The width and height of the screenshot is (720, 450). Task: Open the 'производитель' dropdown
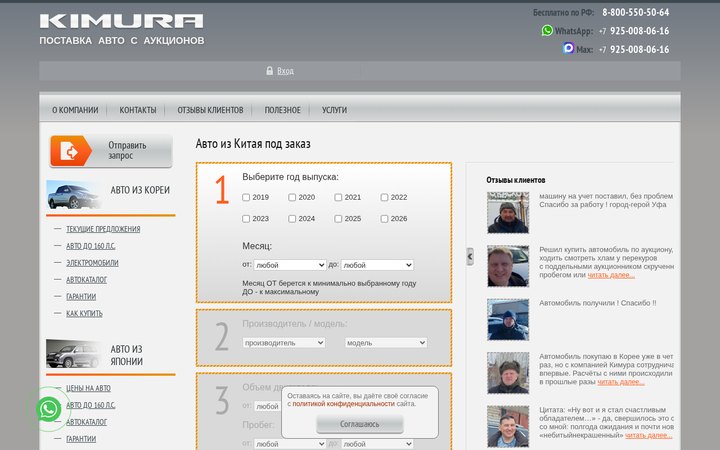coord(284,343)
